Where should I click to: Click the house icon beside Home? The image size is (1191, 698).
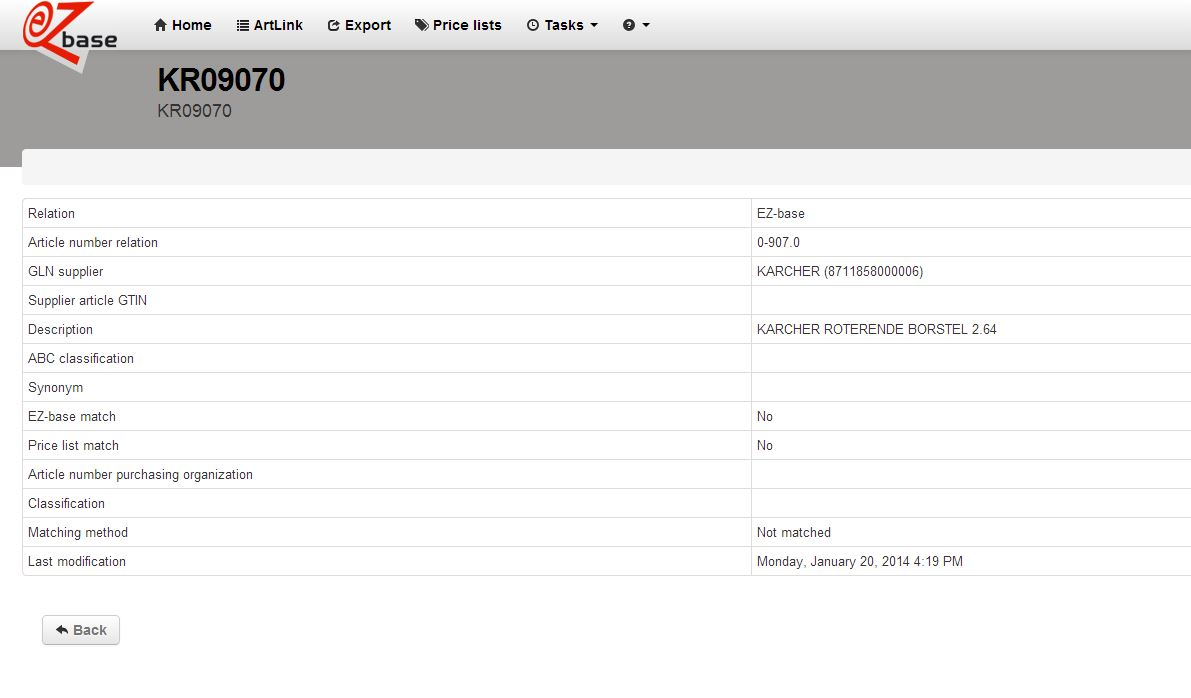[x=160, y=25]
